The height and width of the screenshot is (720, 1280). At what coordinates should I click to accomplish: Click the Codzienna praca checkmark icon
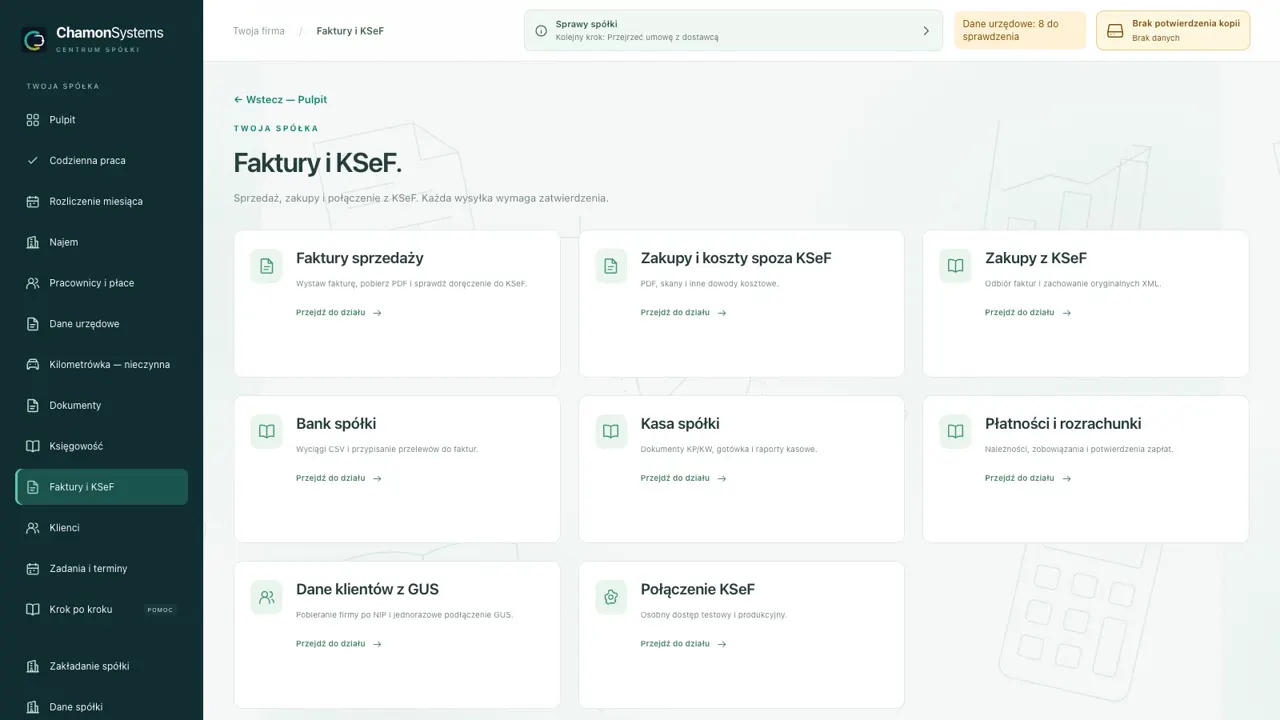(x=32, y=161)
